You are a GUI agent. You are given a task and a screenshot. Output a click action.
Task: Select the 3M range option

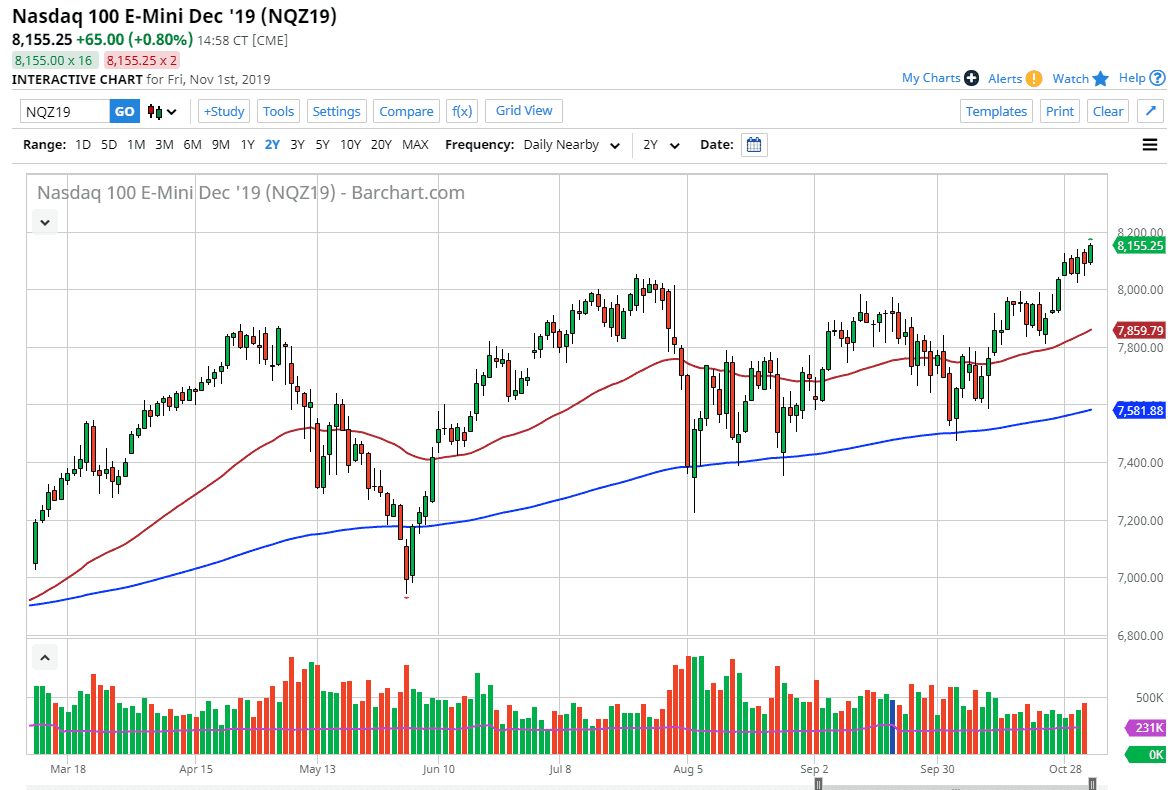point(164,144)
